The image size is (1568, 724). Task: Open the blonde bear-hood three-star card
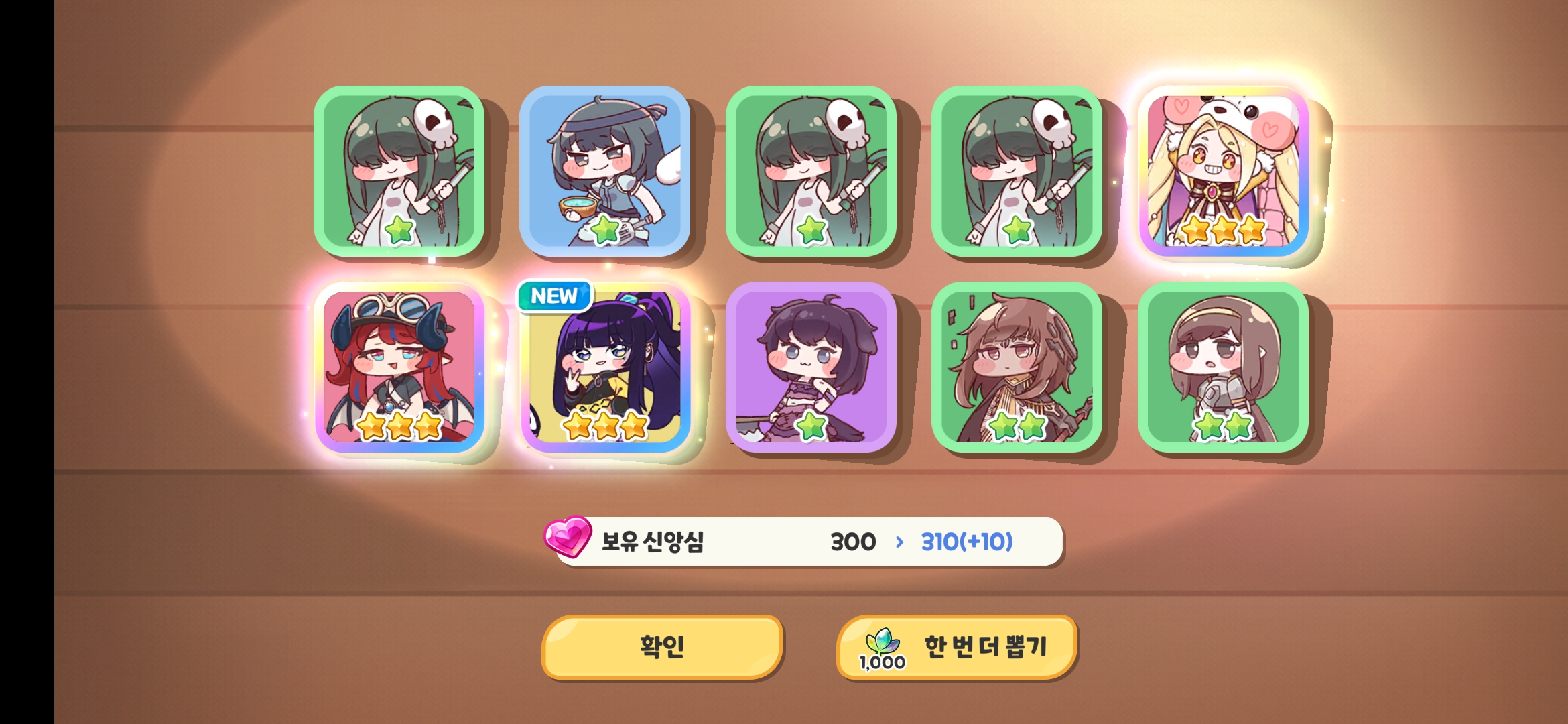coord(1223,171)
